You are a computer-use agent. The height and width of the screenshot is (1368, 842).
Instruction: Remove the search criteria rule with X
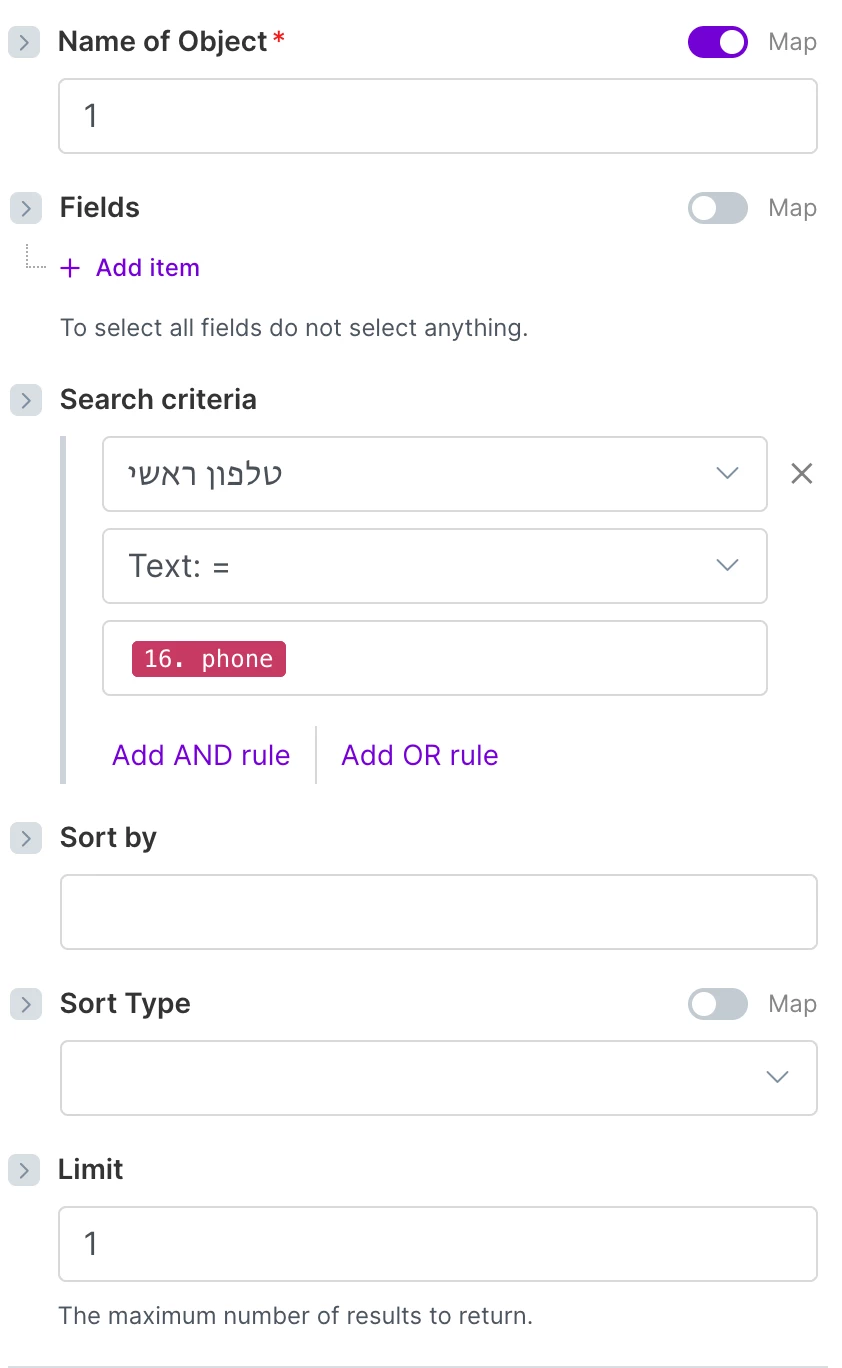(801, 474)
